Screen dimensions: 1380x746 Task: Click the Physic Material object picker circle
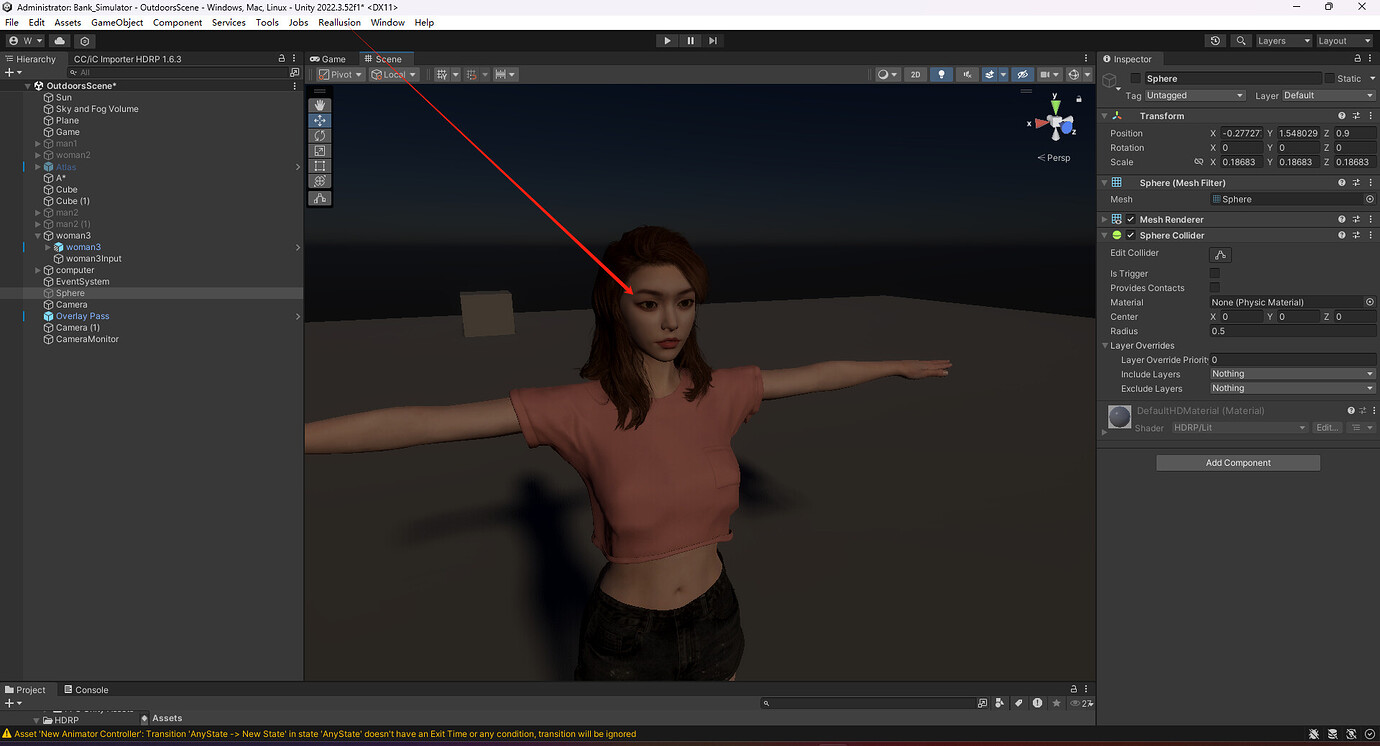point(1369,302)
